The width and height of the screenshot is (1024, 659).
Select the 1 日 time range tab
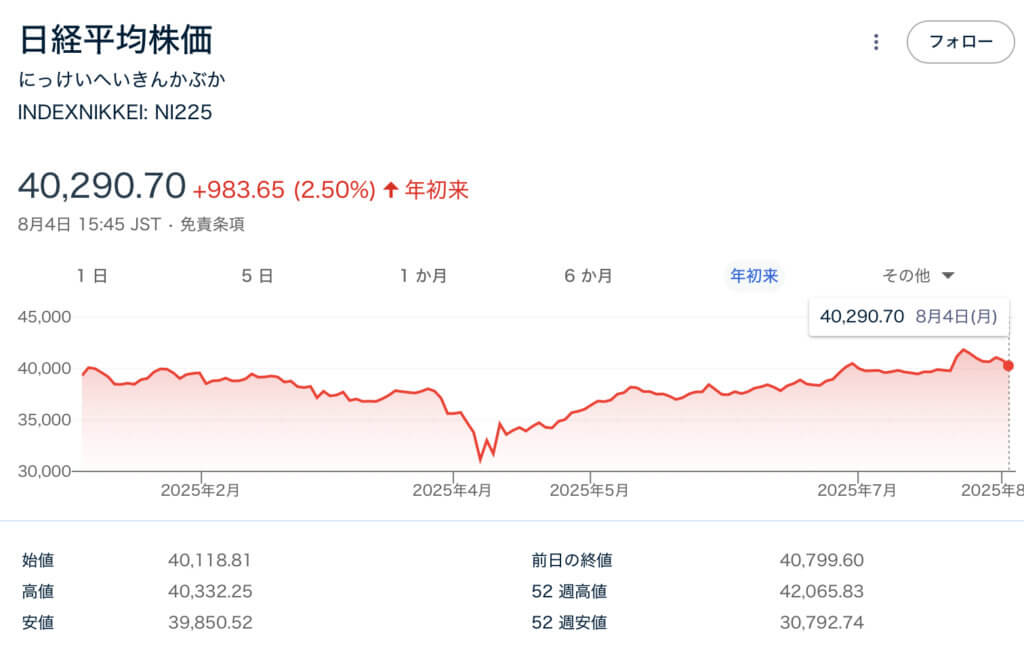[x=92, y=276]
